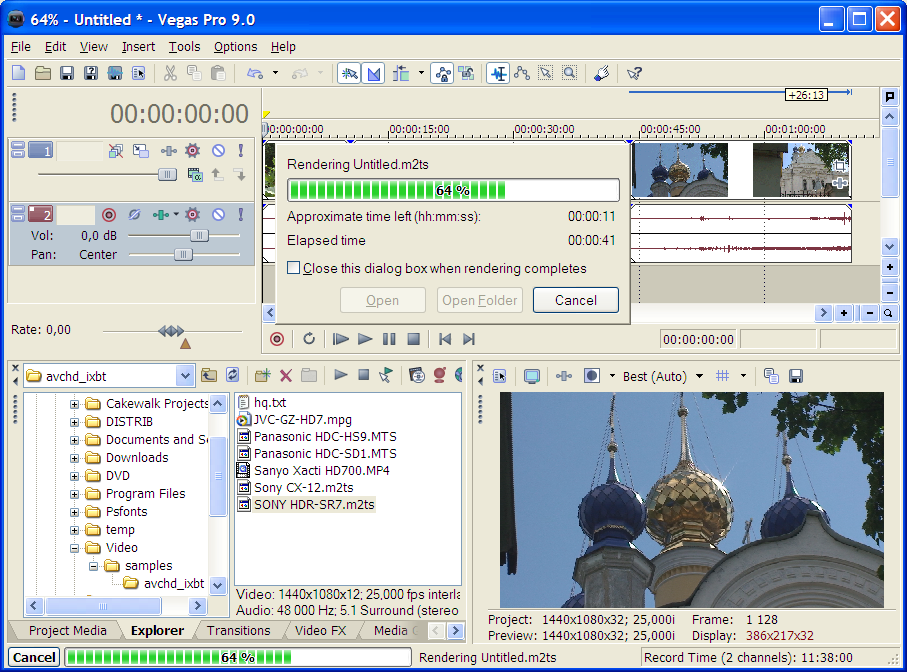907x672 pixels.
Task: Arm audio track 2 for record
Action: tap(109, 214)
